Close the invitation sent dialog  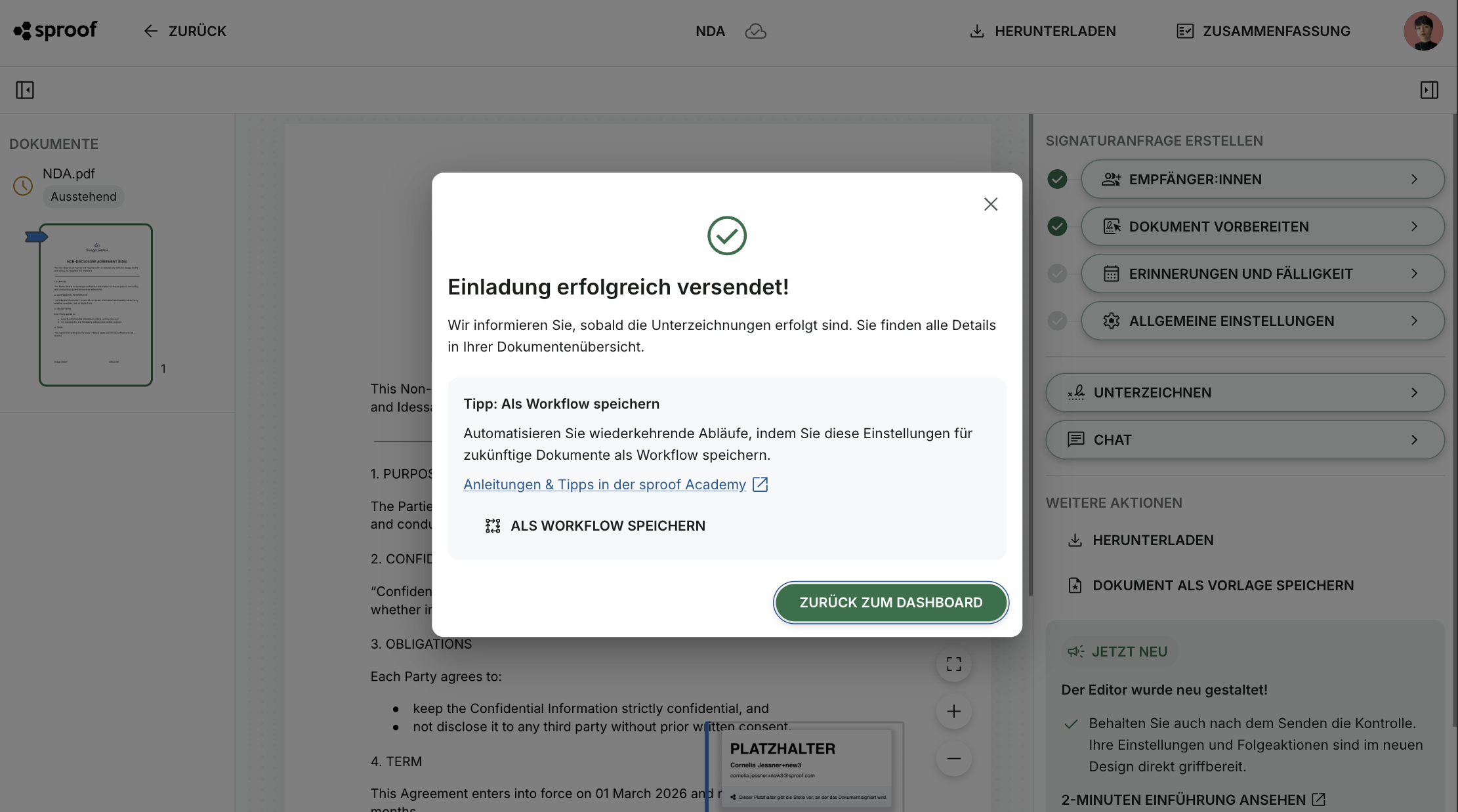coord(991,204)
